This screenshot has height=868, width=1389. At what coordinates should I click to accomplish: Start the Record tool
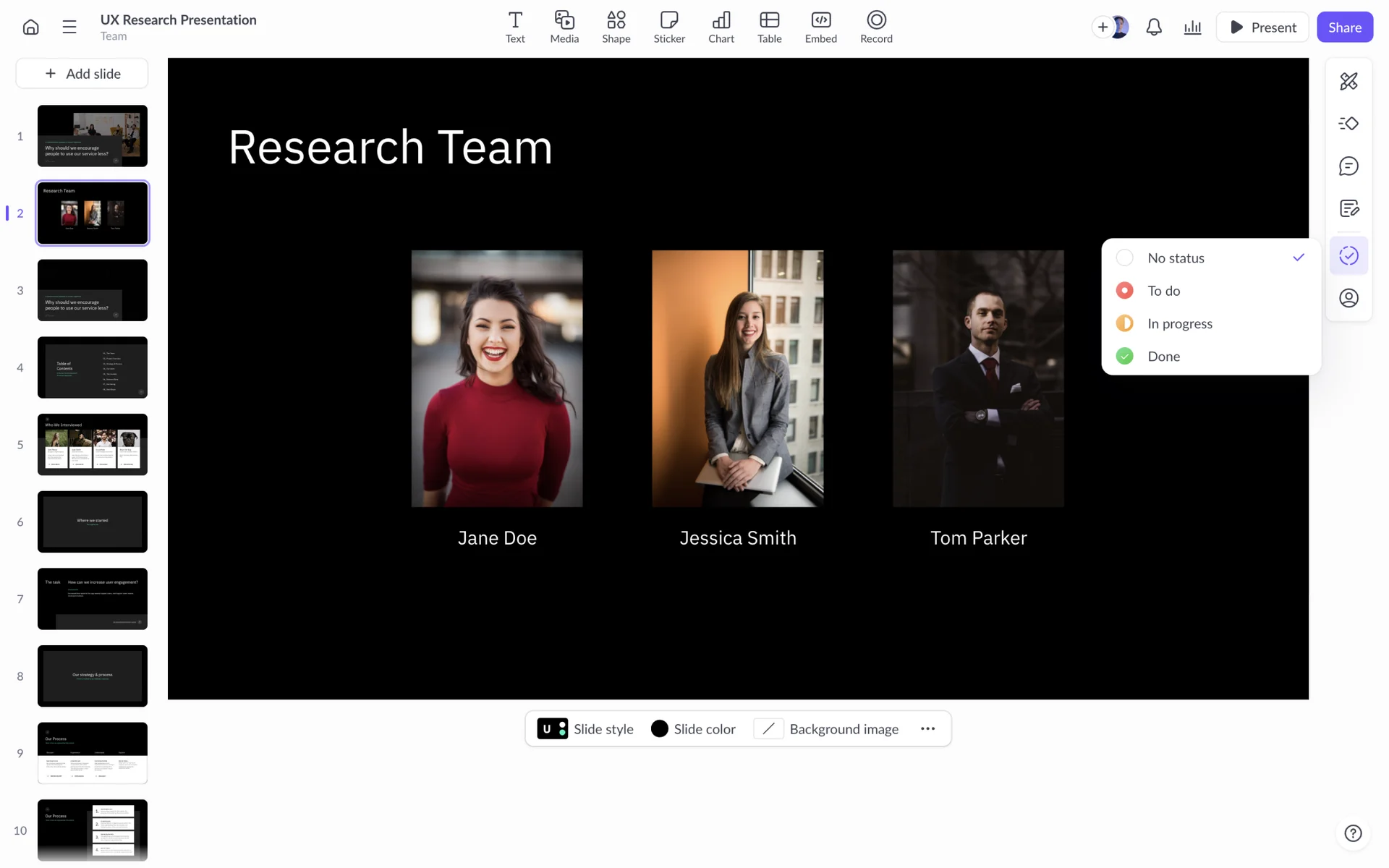coord(875,27)
